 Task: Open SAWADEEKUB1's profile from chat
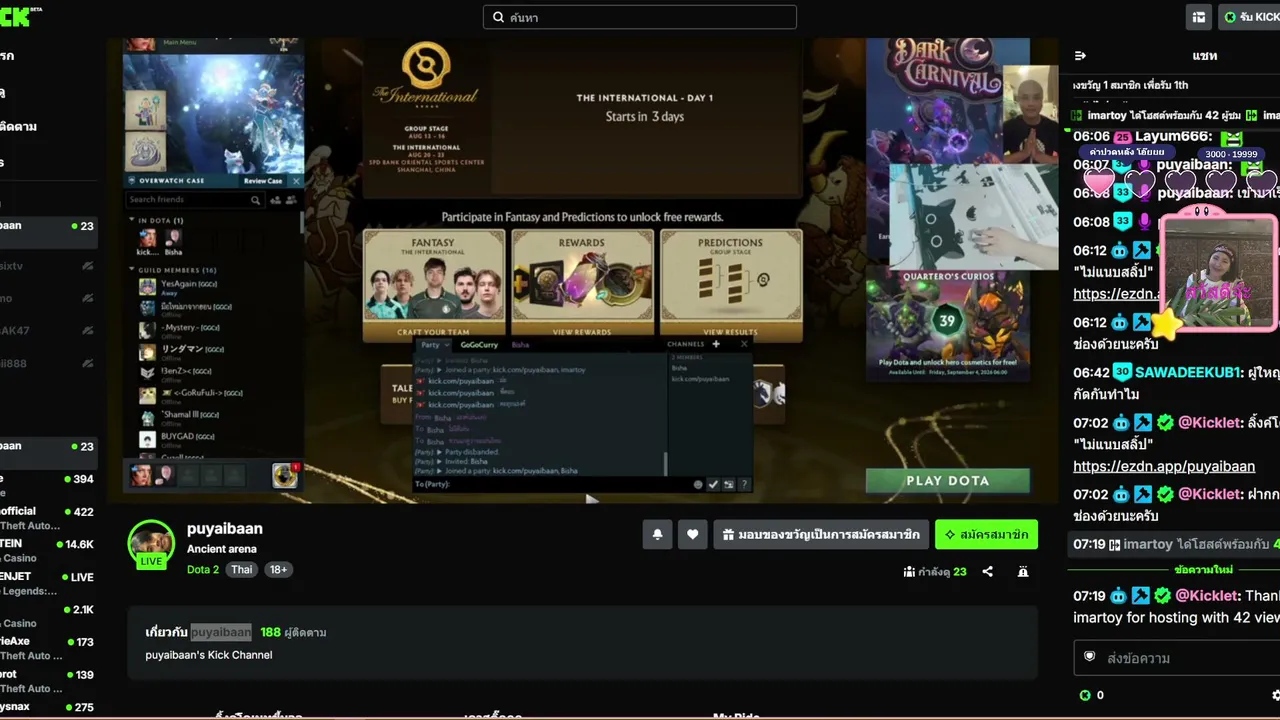click(1188, 372)
